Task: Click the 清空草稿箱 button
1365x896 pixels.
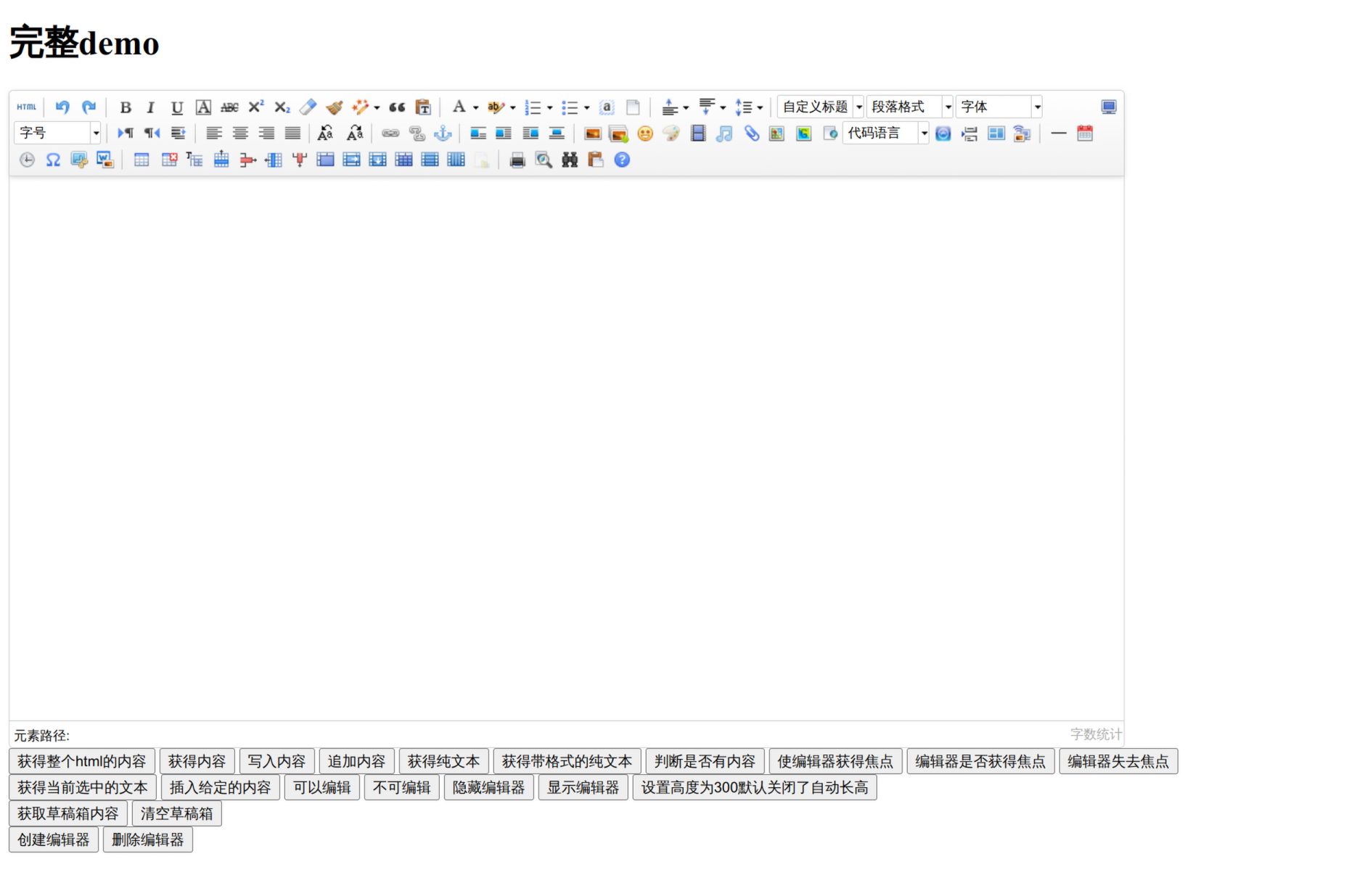Action: pyautogui.click(x=177, y=814)
